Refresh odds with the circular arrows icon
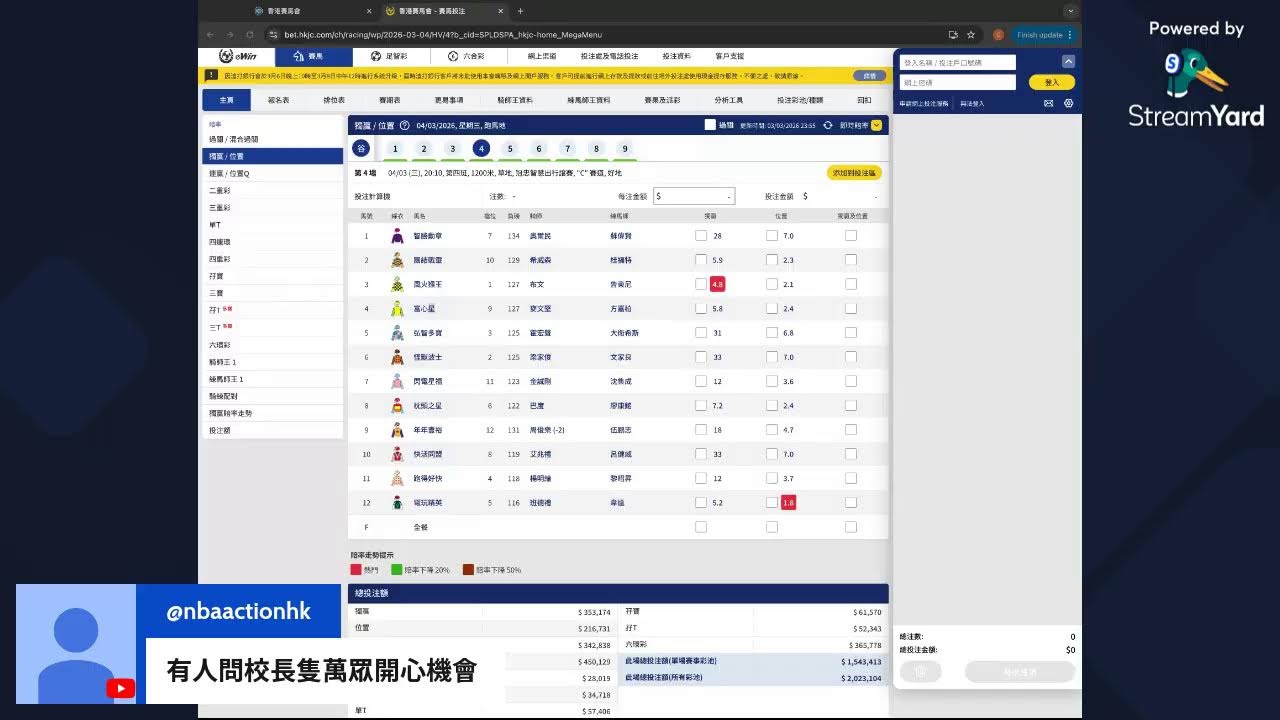 pos(828,126)
